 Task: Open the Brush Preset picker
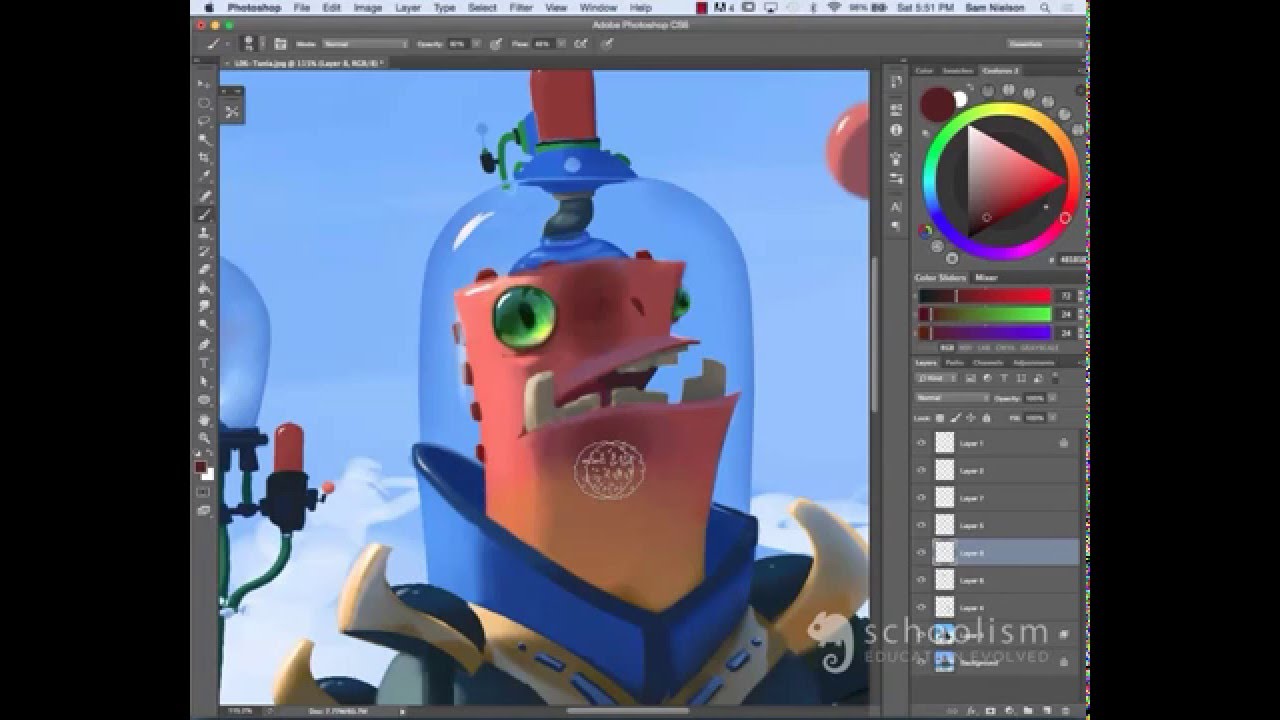pos(252,44)
